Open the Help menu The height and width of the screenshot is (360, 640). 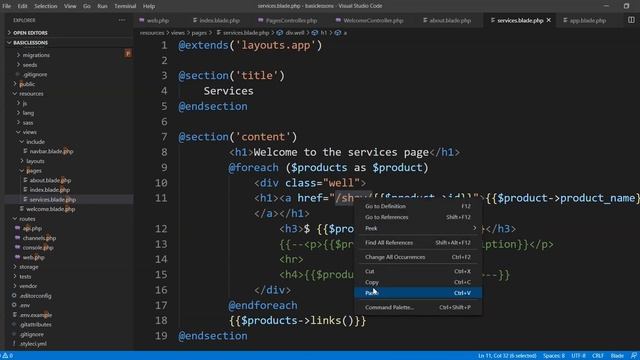[149, 6]
